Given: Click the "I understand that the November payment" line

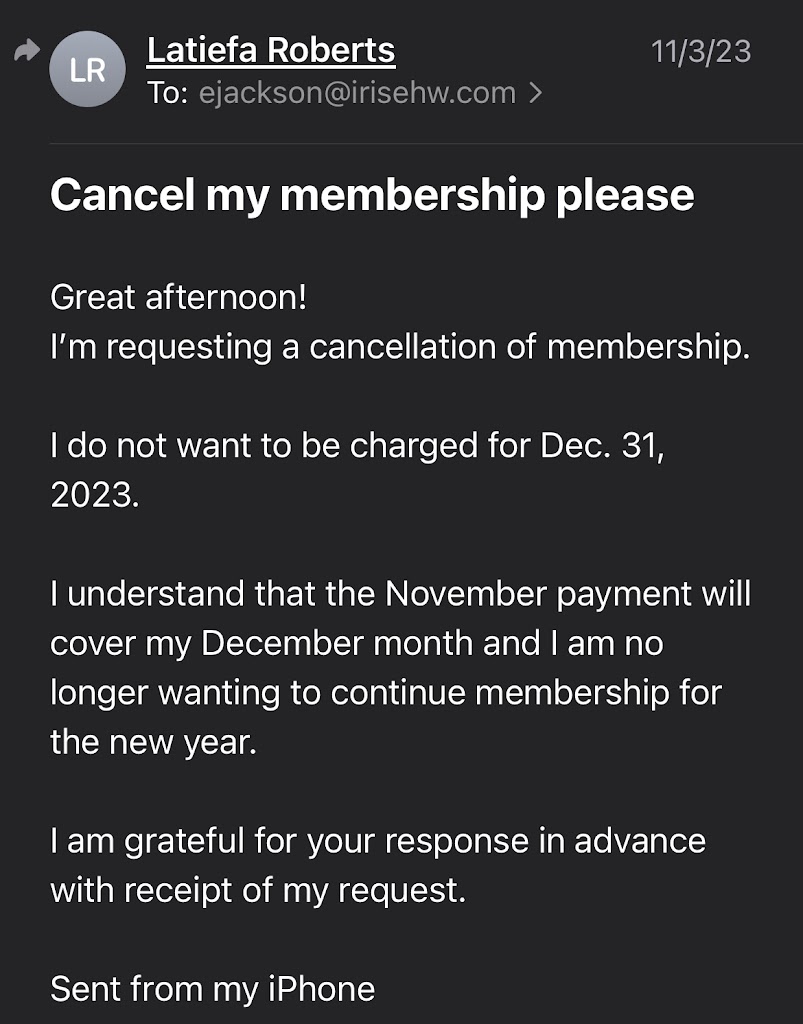Looking at the screenshot, I should pos(400,594).
